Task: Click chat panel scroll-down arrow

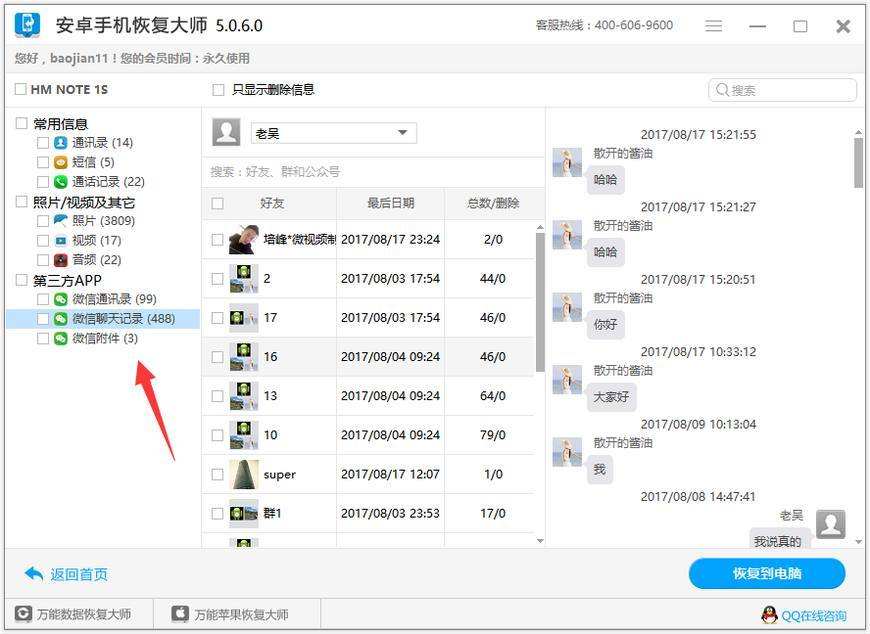Action: point(858,541)
